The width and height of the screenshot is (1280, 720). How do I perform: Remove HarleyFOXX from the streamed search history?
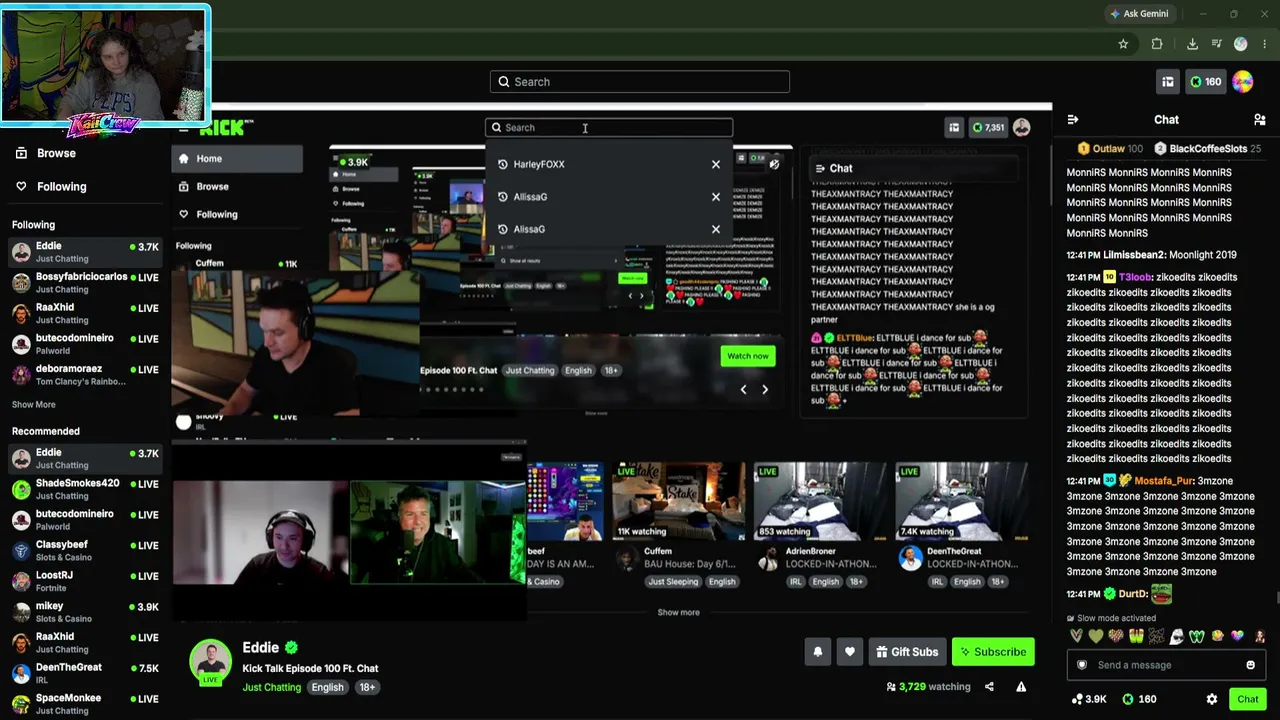[716, 164]
